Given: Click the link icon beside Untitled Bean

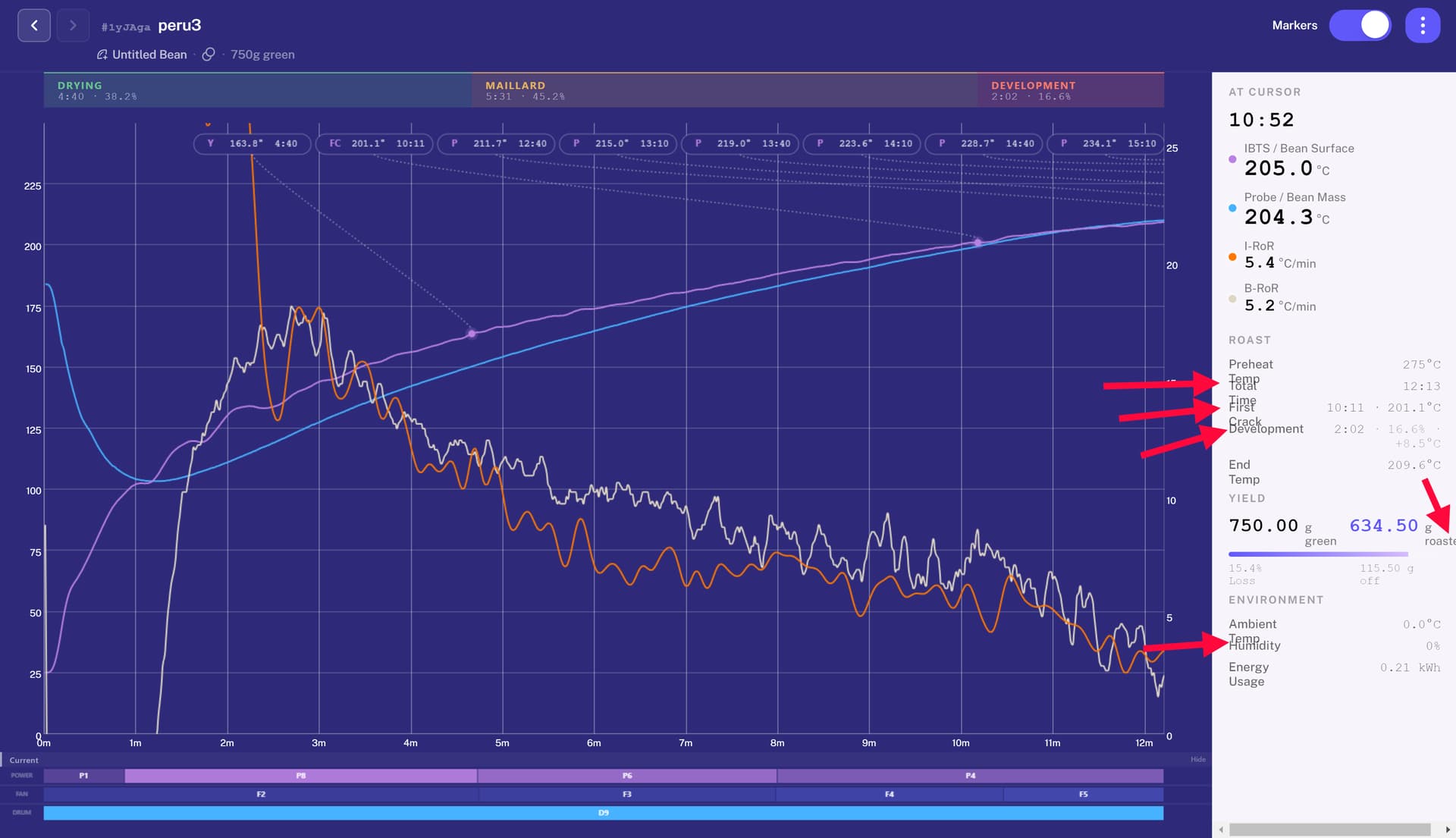Looking at the screenshot, I should click(x=209, y=55).
